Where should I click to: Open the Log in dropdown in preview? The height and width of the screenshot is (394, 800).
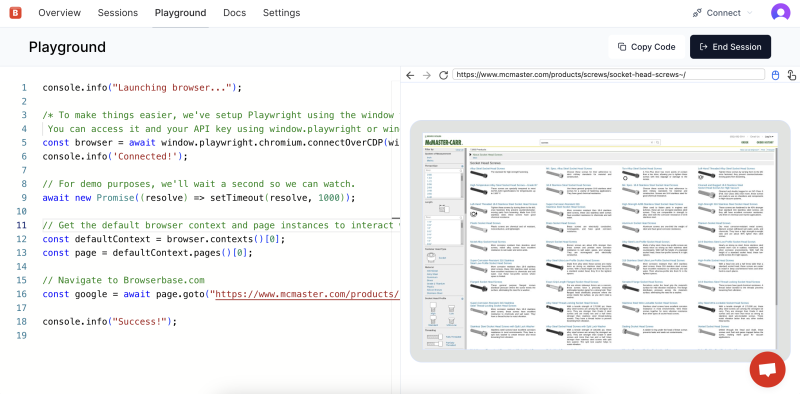tap(769, 137)
